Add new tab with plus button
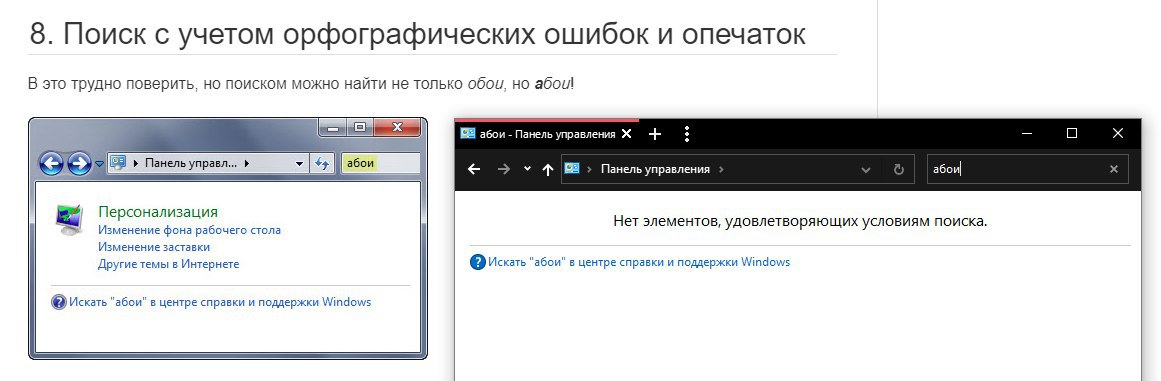Screen dimensions: 1161x381 pos(654,134)
